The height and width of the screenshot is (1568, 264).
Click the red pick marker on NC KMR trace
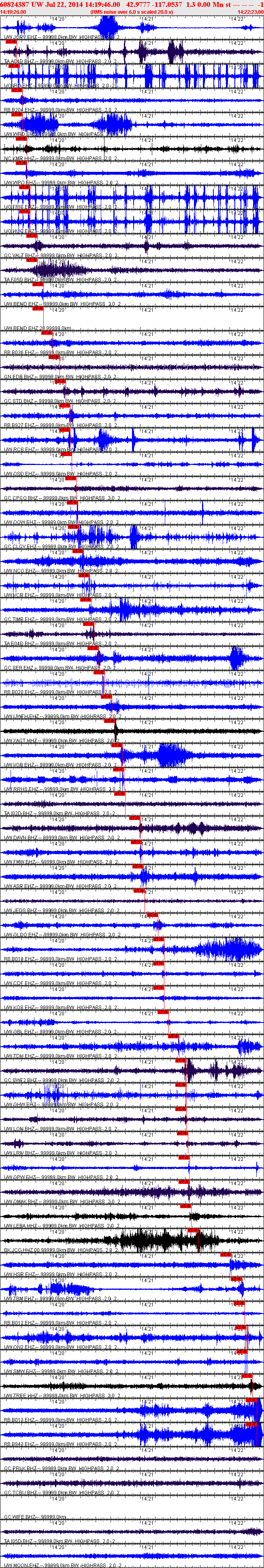coord(21,139)
